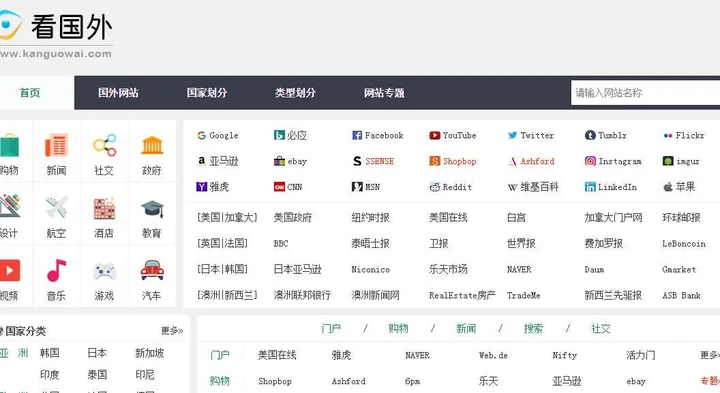The image size is (720, 393).
Task: Click the LinkedIn logo icon
Action: 590,187
